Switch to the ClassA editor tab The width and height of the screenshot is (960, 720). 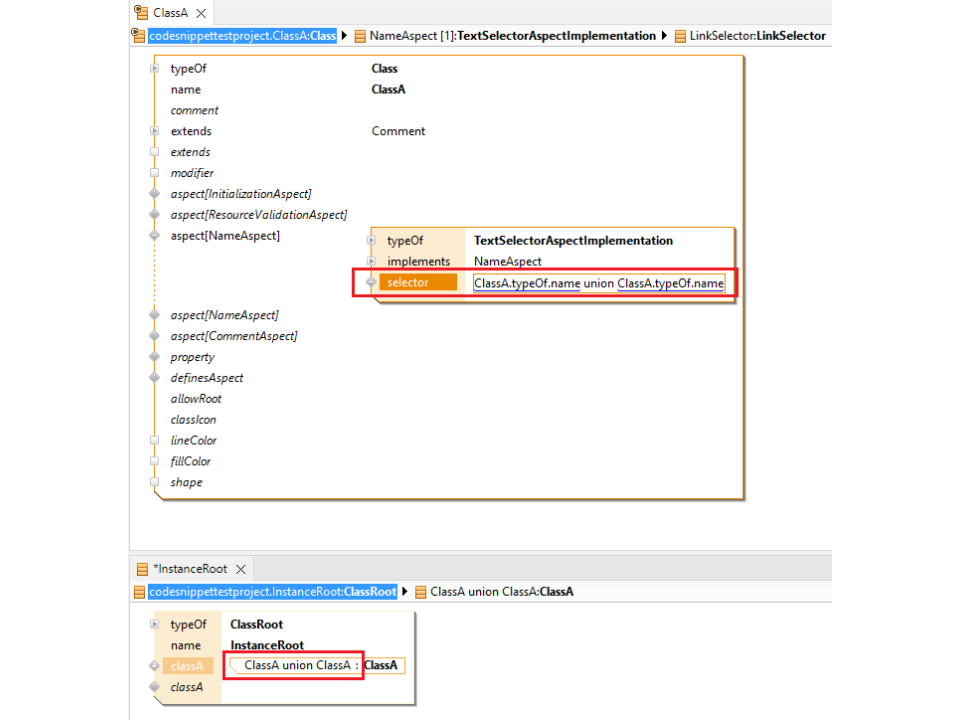(168, 13)
